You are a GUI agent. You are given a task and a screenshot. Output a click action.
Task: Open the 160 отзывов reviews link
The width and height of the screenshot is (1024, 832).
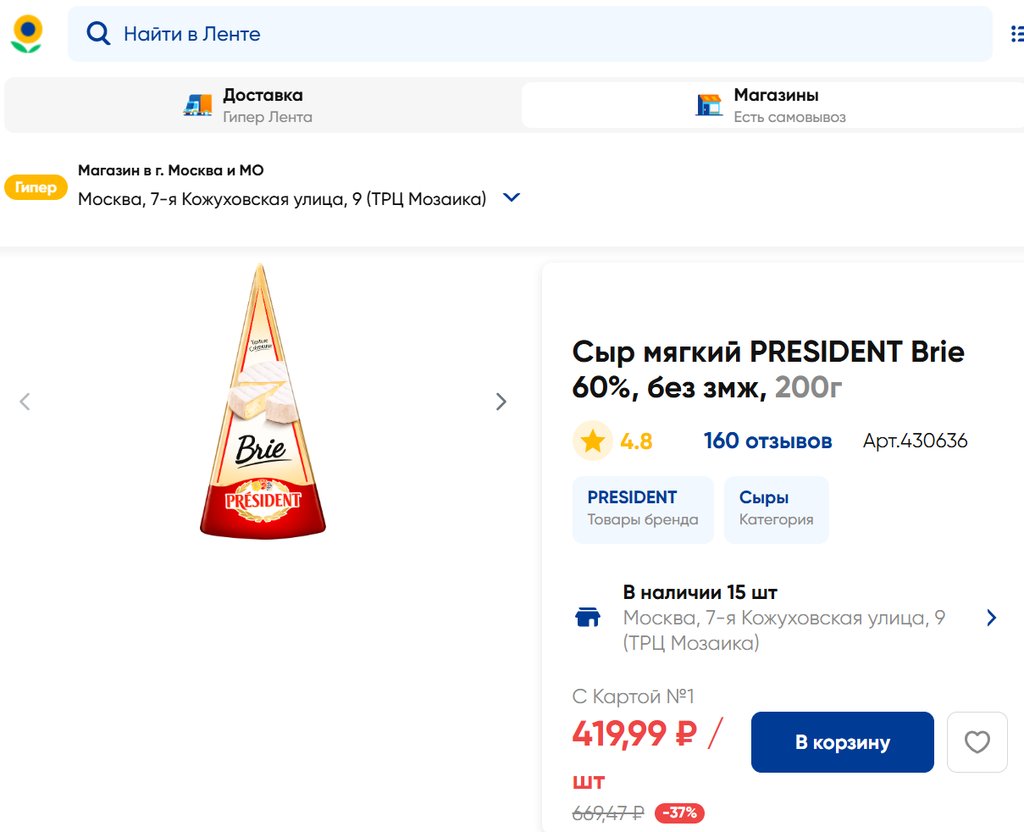coord(767,441)
